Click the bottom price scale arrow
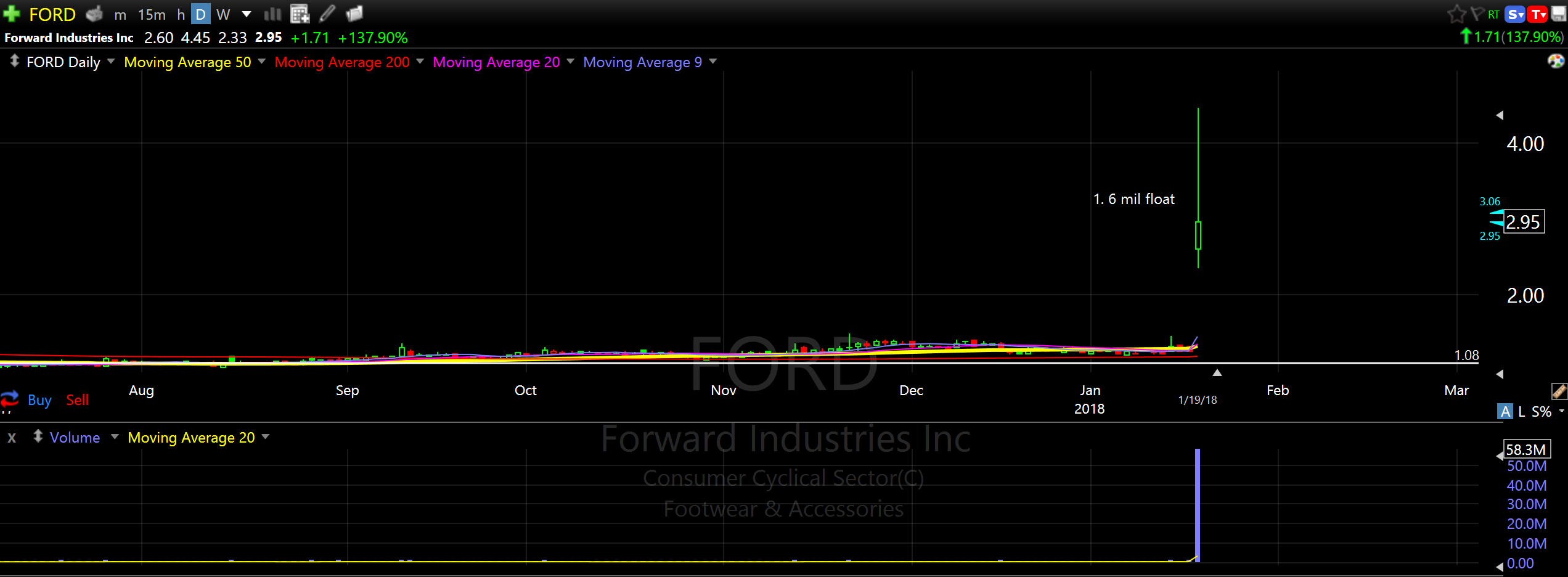Screen dimensions: 1568x577 pos(1500,374)
